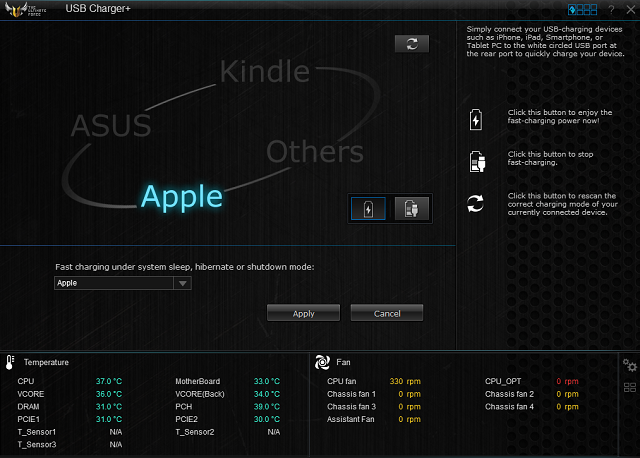Open settings with the gears icon

[x=629, y=365]
